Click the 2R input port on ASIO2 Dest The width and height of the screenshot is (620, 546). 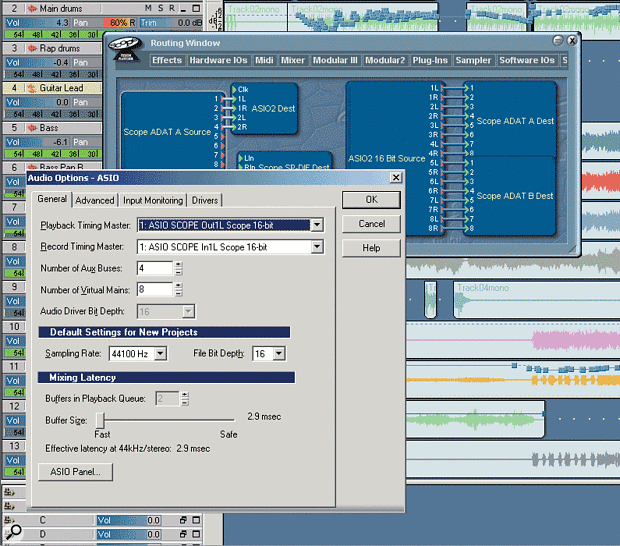(x=234, y=127)
